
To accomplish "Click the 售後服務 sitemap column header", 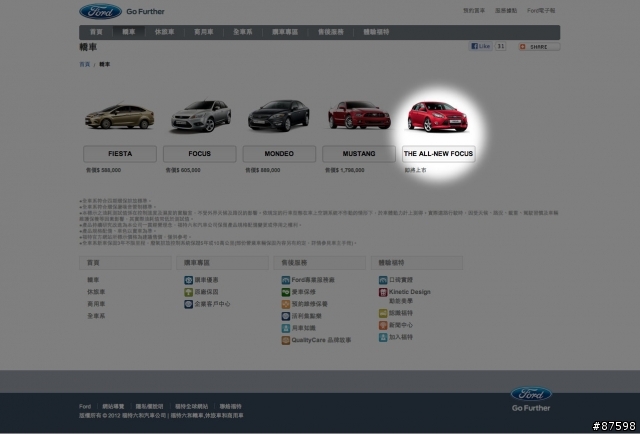I will coord(320,263).
